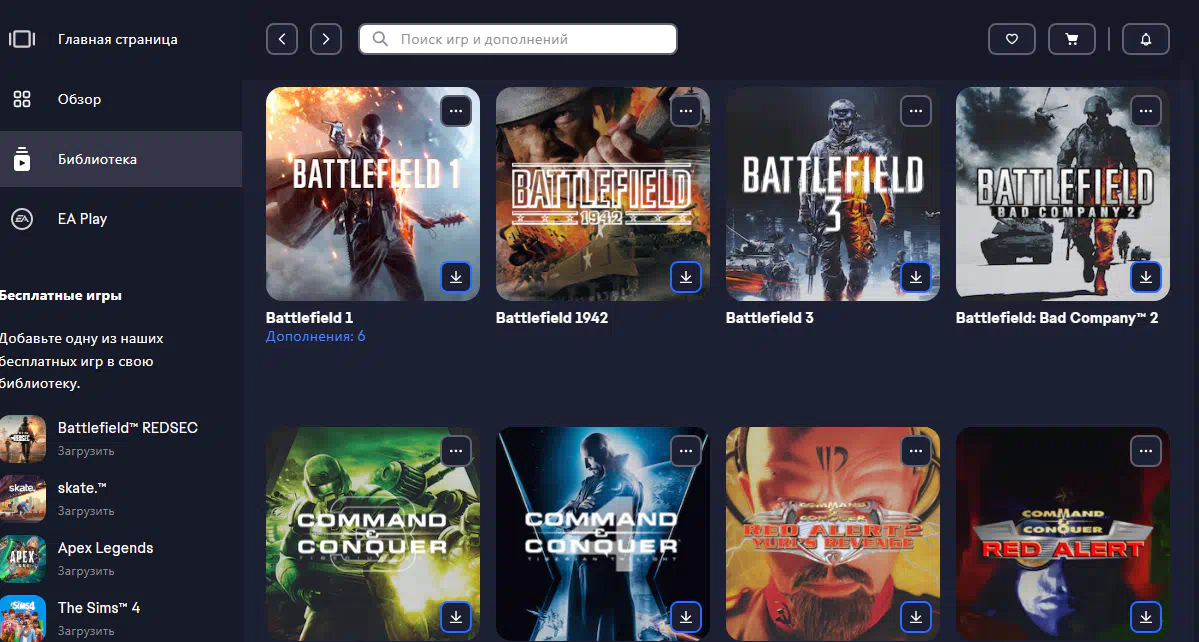This screenshot has width=1199, height=642.
Task: Click the back navigation arrow
Action: 282,39
